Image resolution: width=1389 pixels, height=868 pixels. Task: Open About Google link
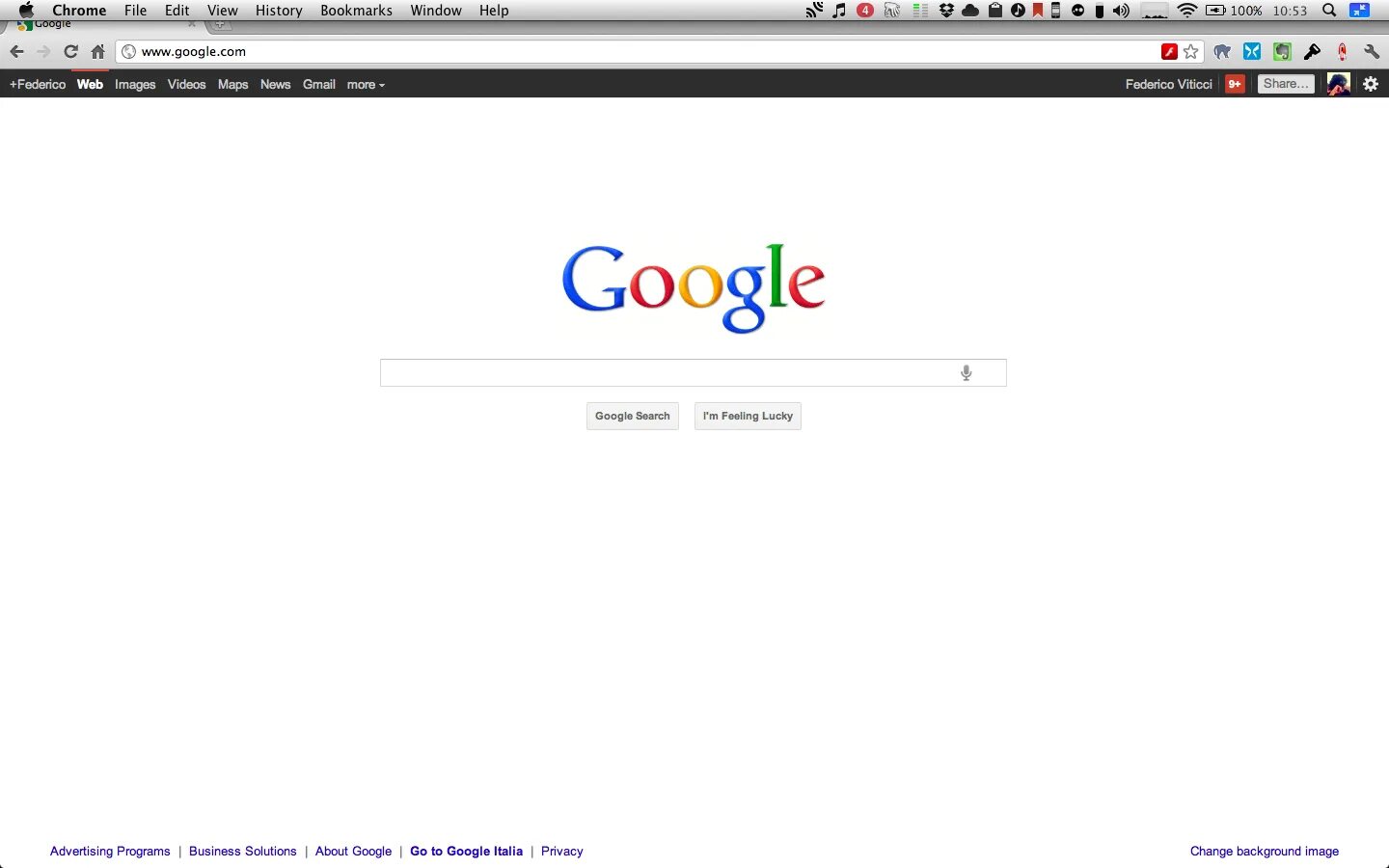pyautogui.click(x=353, y=852)
